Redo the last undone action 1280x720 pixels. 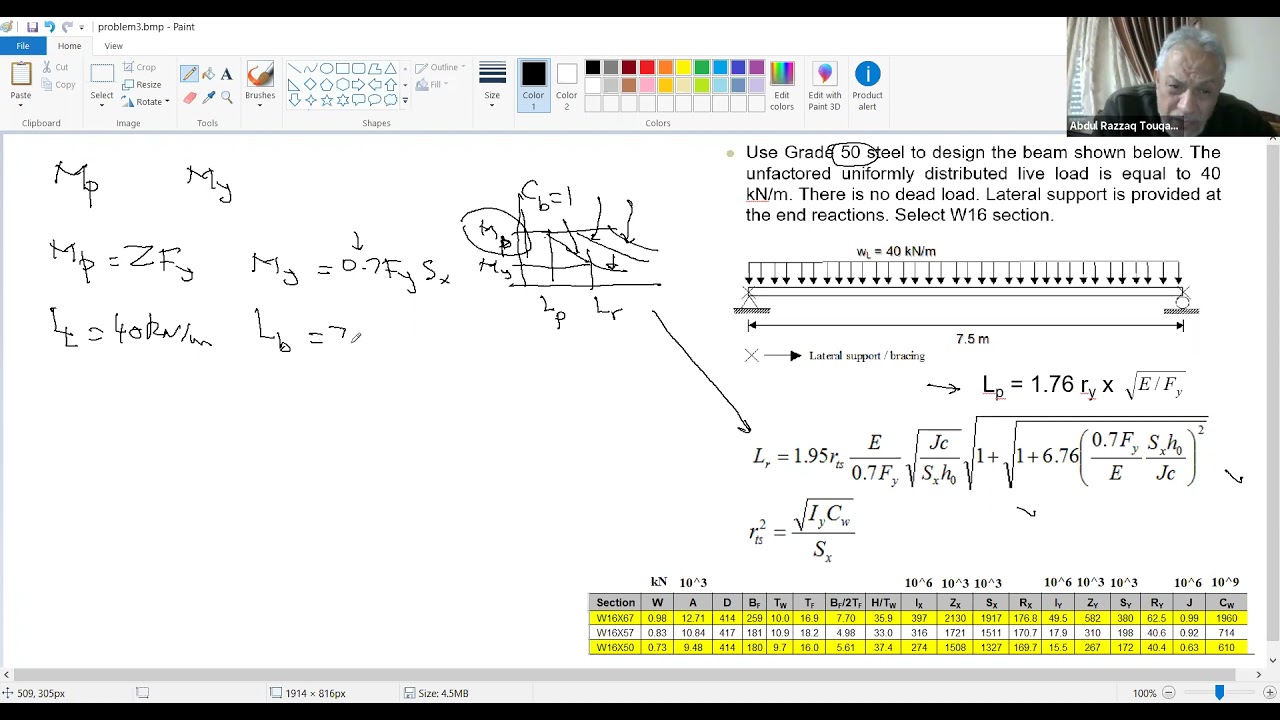(x=67, y=27)
